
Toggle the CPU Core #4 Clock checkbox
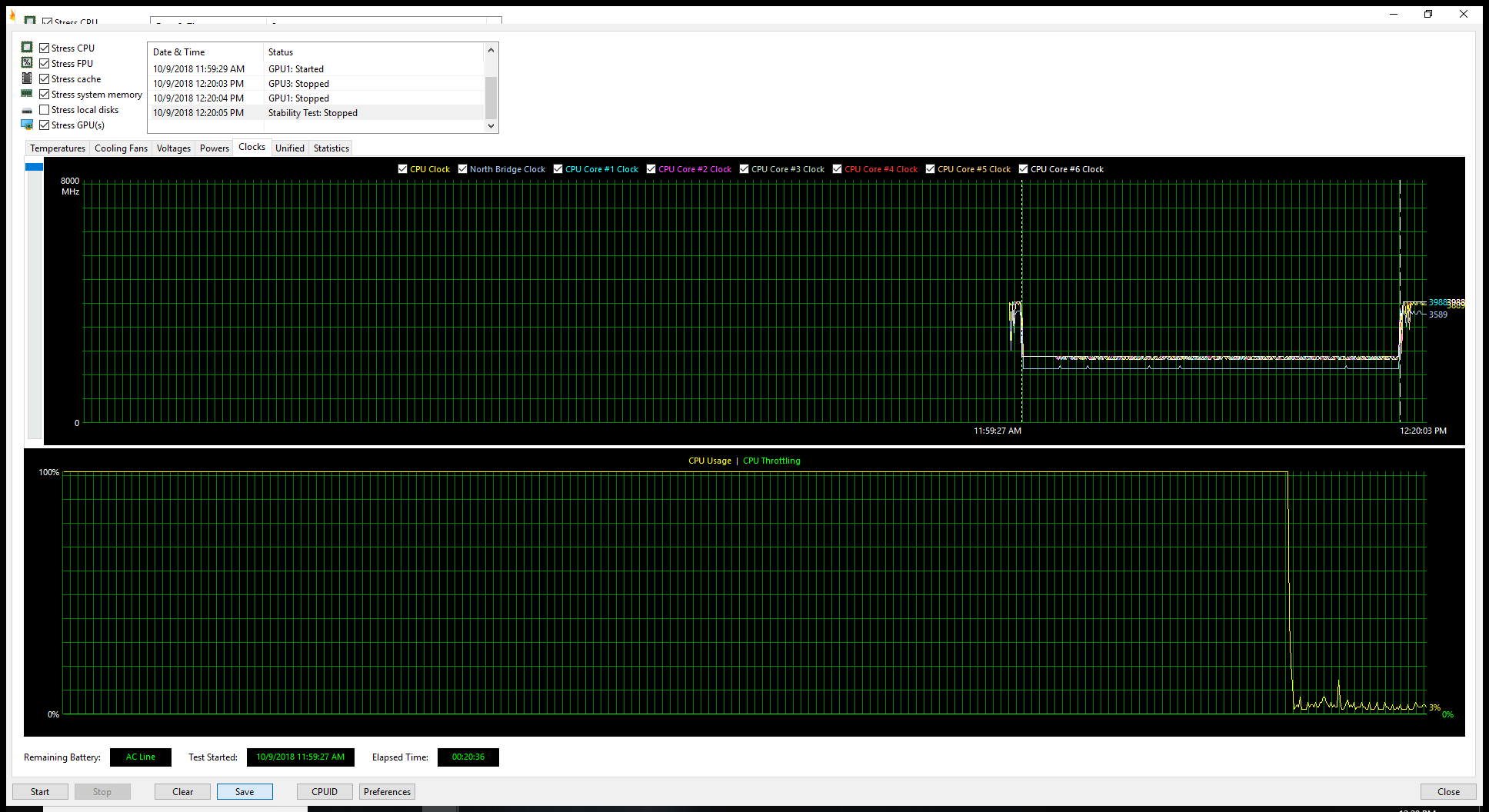pos(838,169)
